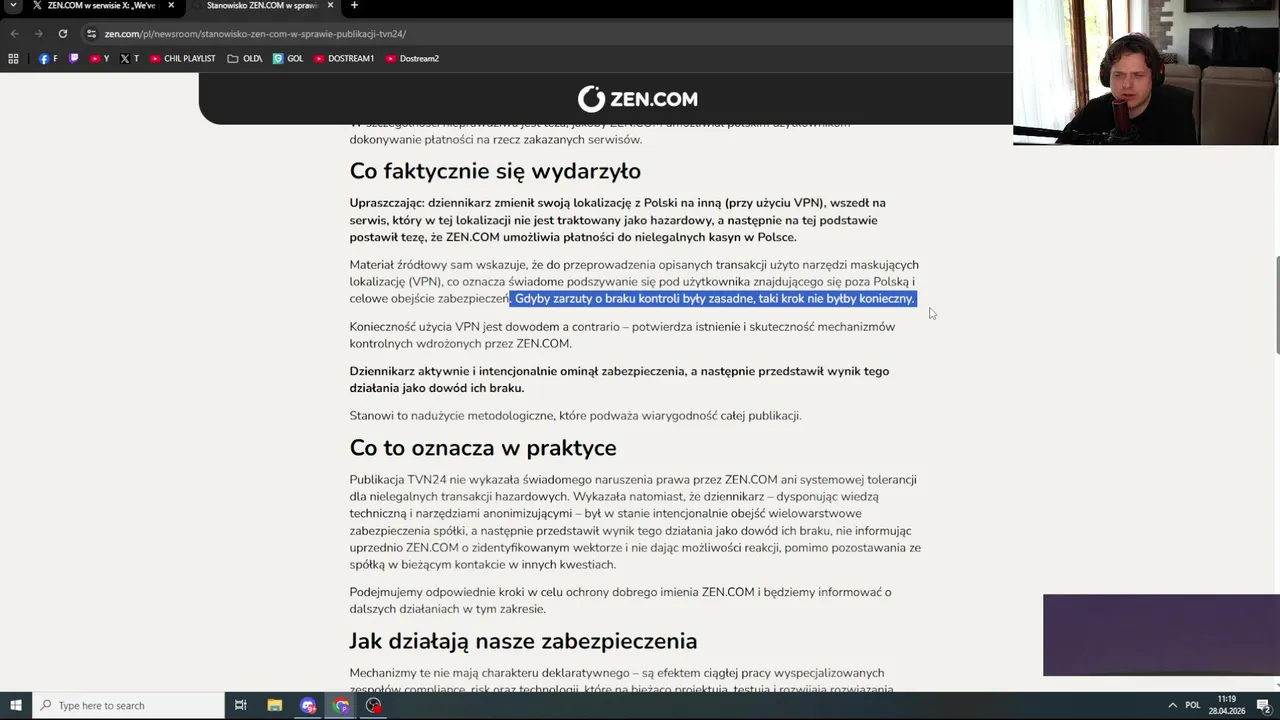
Task: Open the X 'T' bookmark
Action: tap(129, 59)
